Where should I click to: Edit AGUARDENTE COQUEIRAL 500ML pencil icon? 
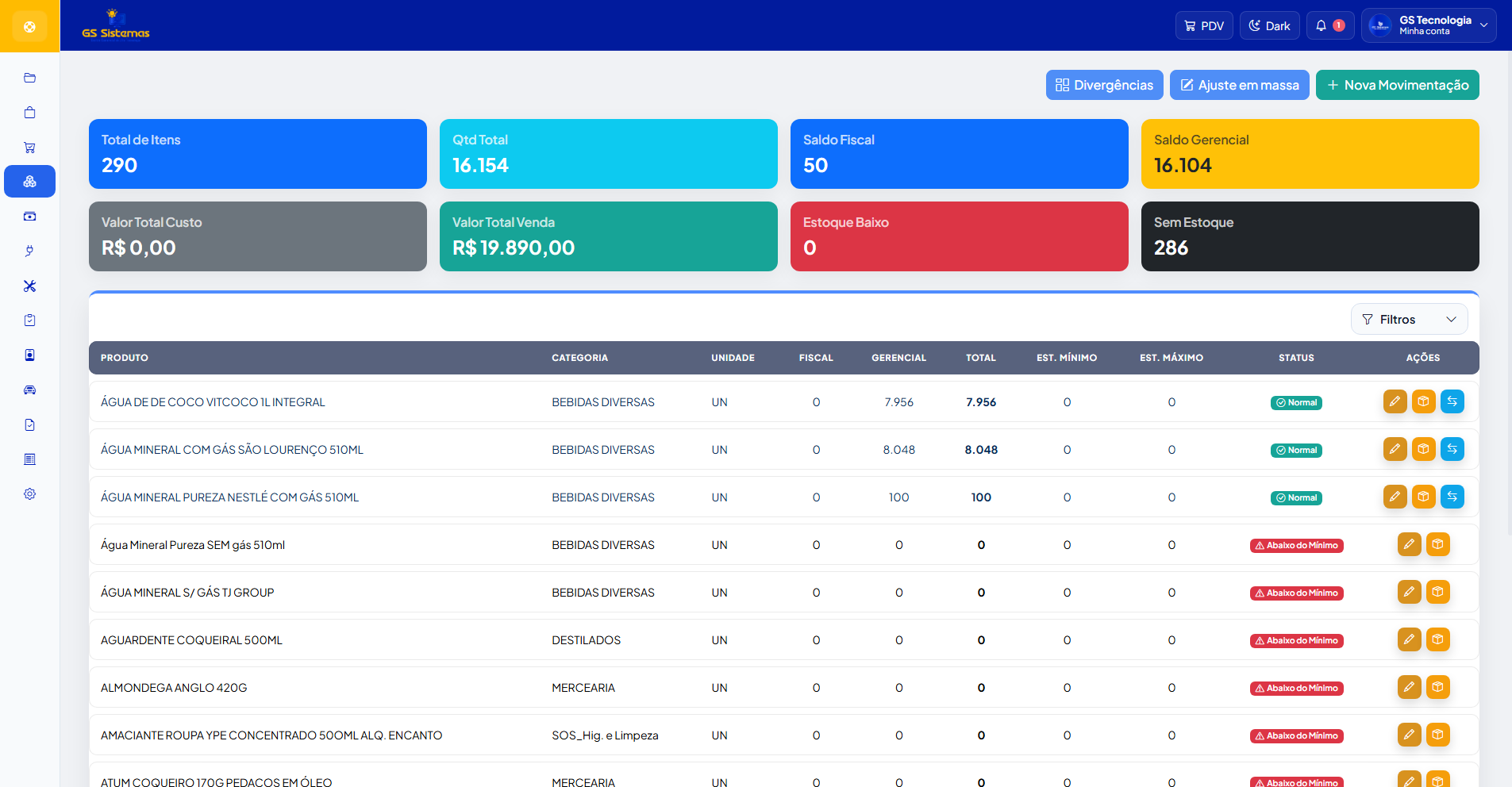[x=1409, y=639]
